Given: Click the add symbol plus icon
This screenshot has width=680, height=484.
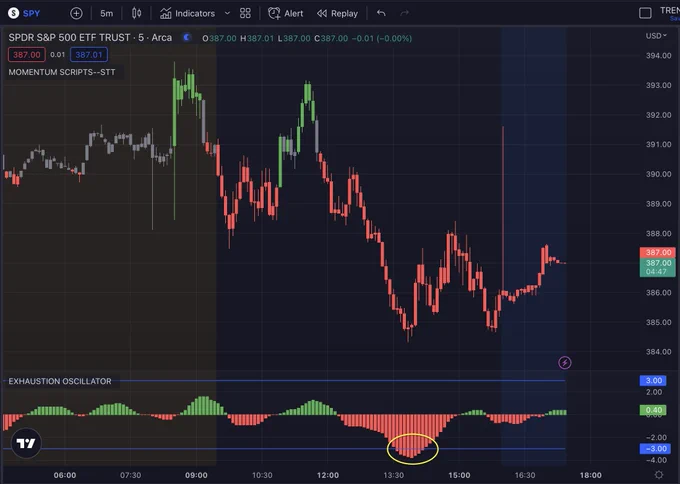Looking at the screenshot, I should 76,13.
